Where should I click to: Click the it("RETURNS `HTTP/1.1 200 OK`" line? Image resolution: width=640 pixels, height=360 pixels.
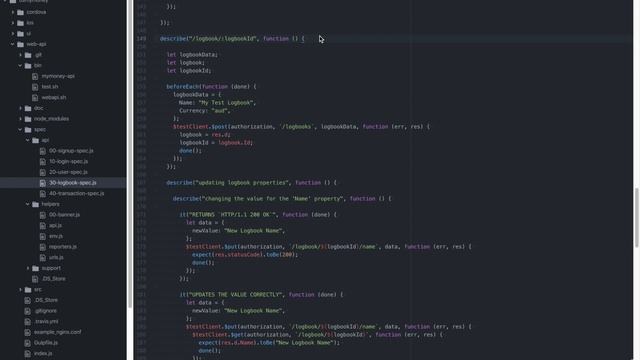(x=258, y=215)
